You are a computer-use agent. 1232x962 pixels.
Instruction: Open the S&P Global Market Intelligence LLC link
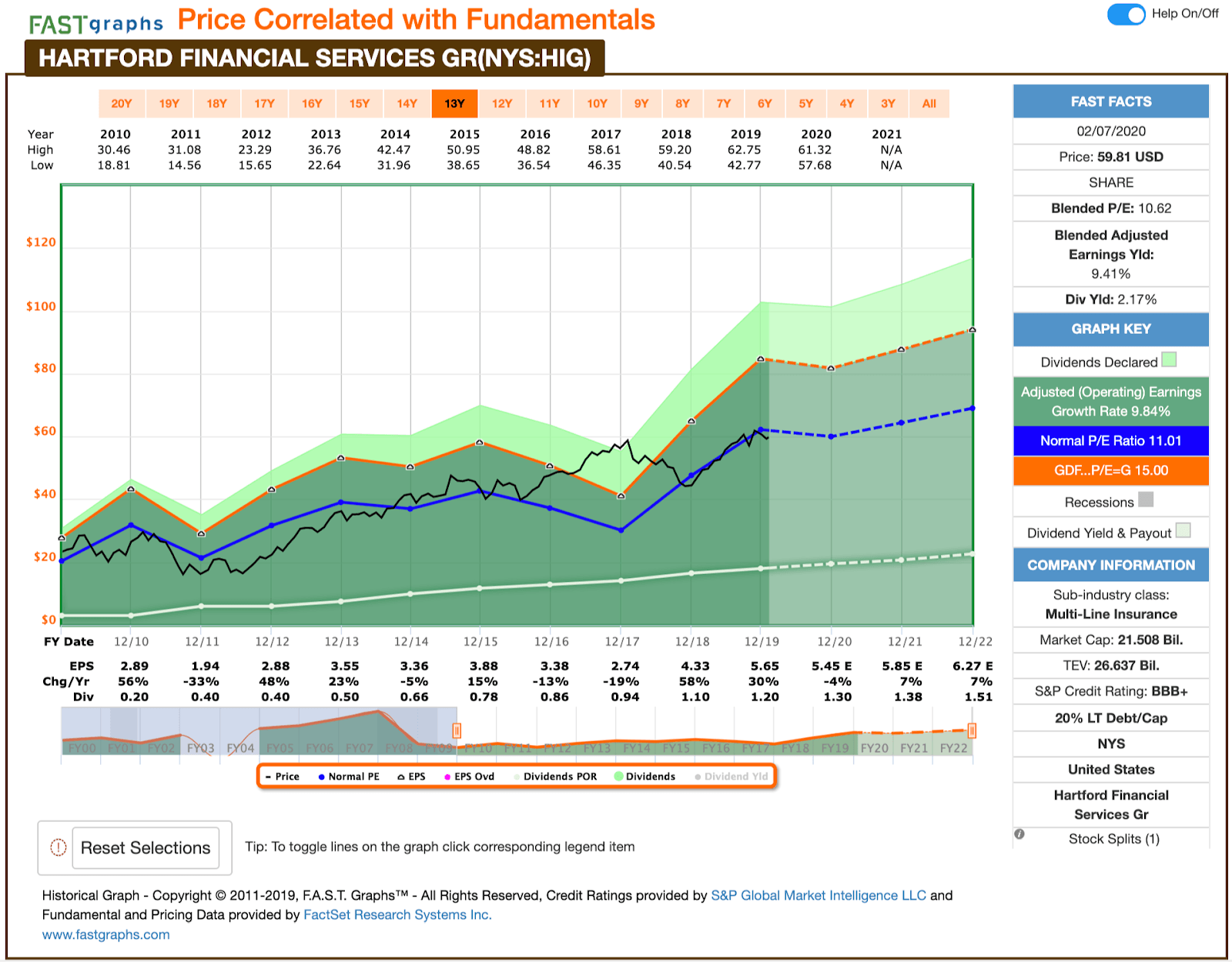(819, 895)
